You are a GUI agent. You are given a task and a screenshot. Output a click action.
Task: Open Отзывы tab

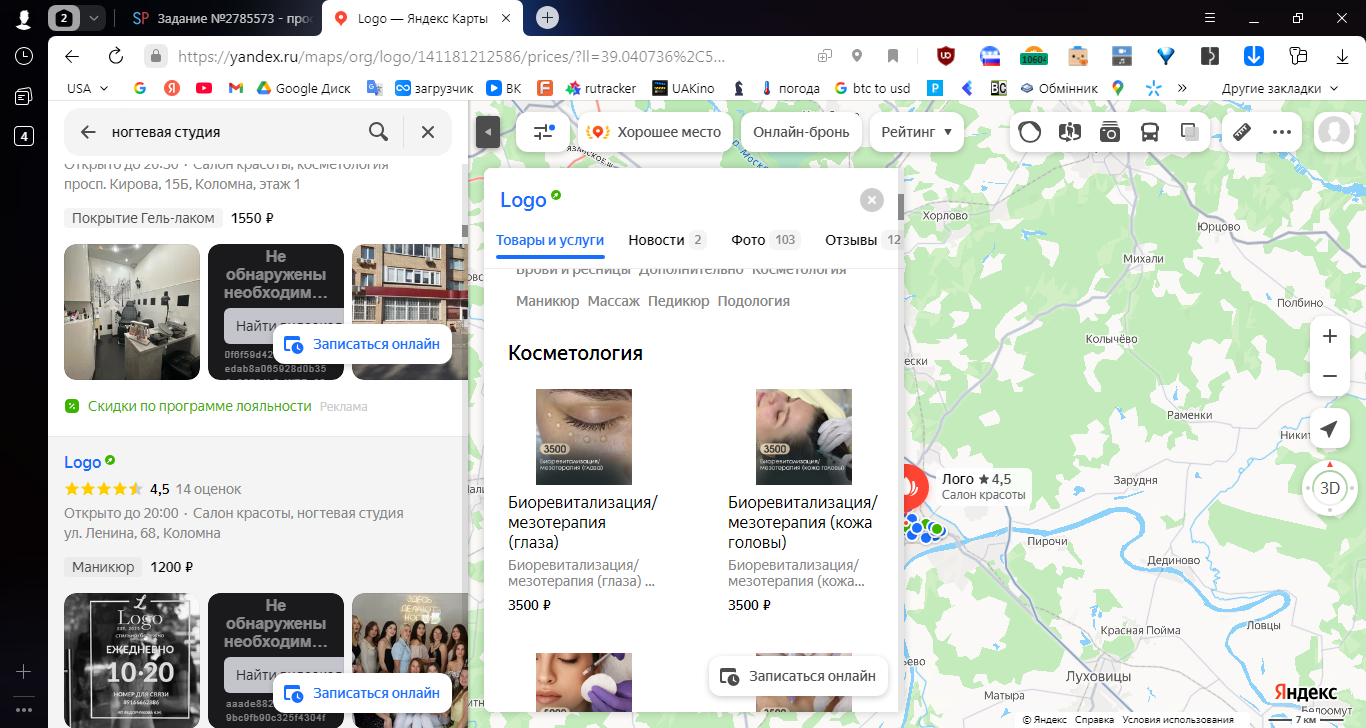(863, 240)
